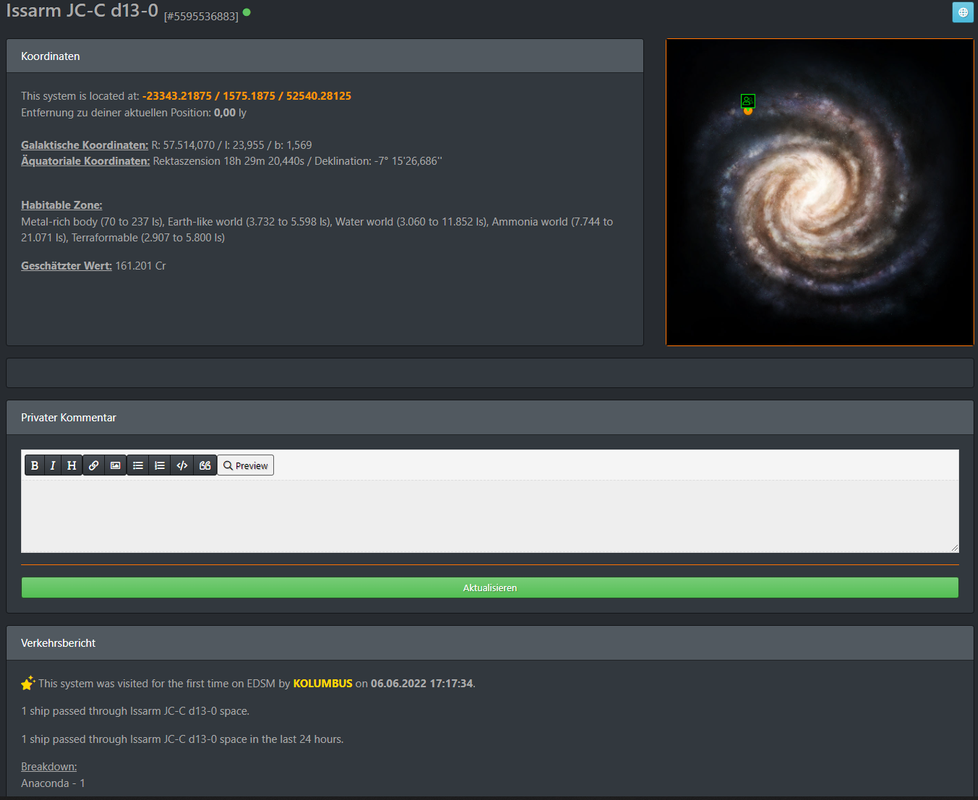Screen dimensions: 978x800
Task: Click the green commander marker on galaxy map
Action: point(748,100)
